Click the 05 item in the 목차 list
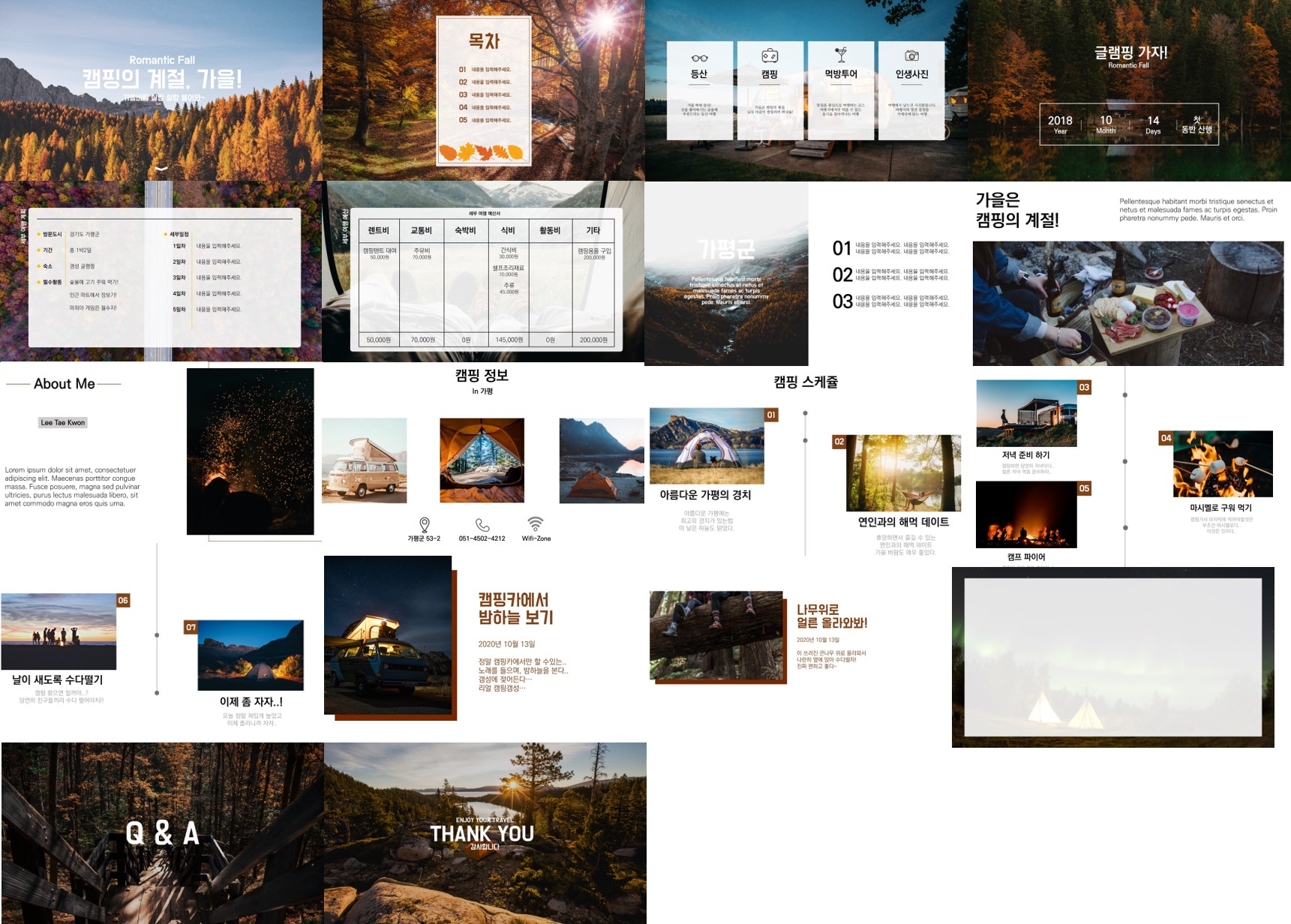Image resolution: width=1291 pixels, height=924 pixels. click(x=485, y=120)
